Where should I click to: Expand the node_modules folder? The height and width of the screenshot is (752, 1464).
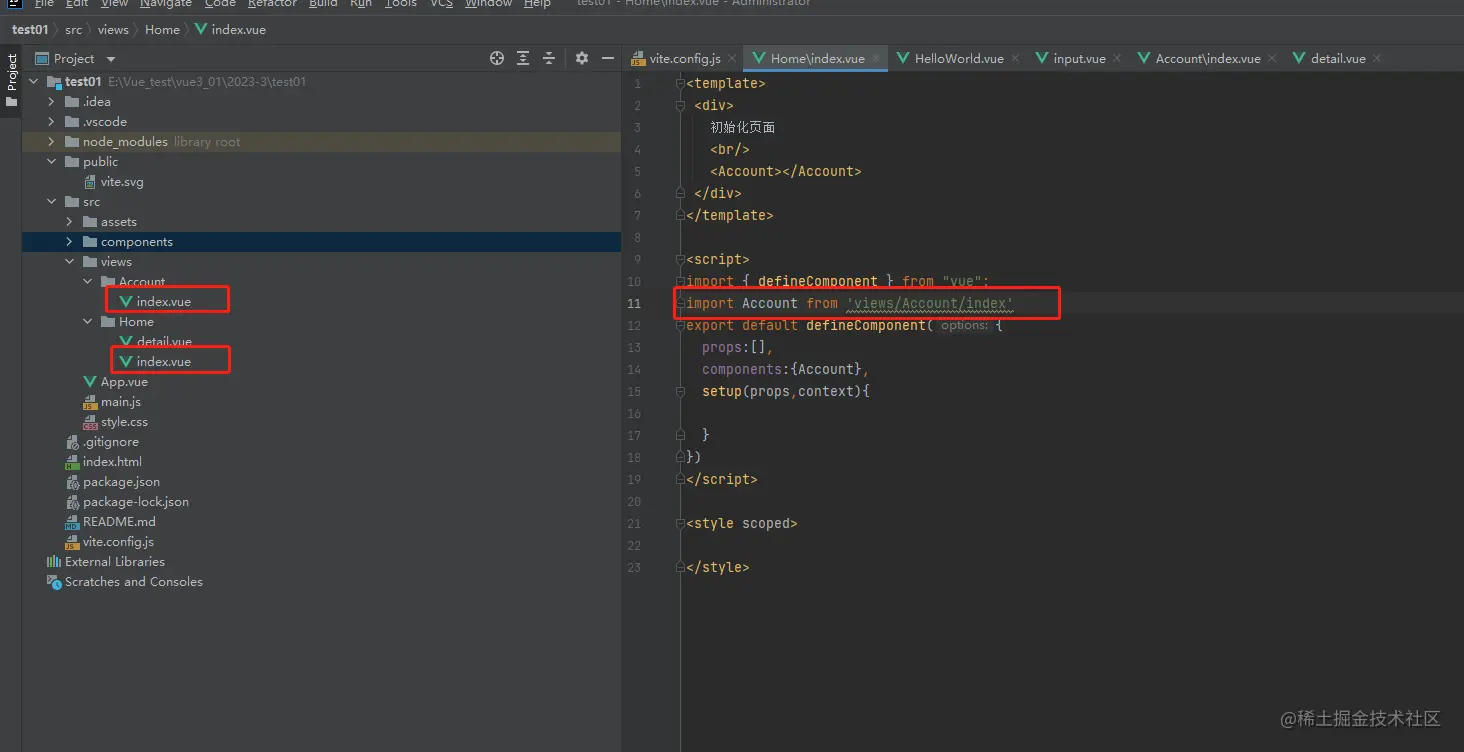(x=52, y=142)
